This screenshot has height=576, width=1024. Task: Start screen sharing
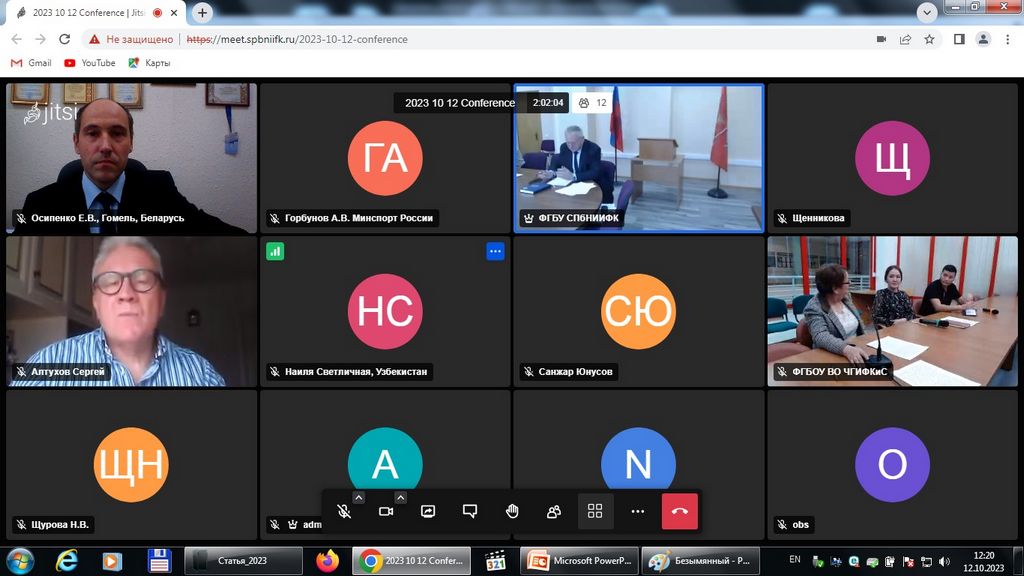click(428, 511)
